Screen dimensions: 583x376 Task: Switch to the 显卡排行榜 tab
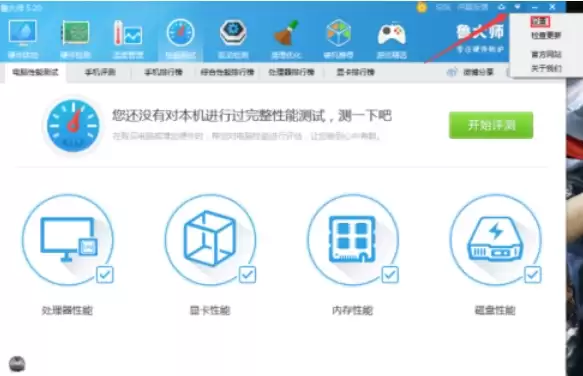tap(355, 72)
